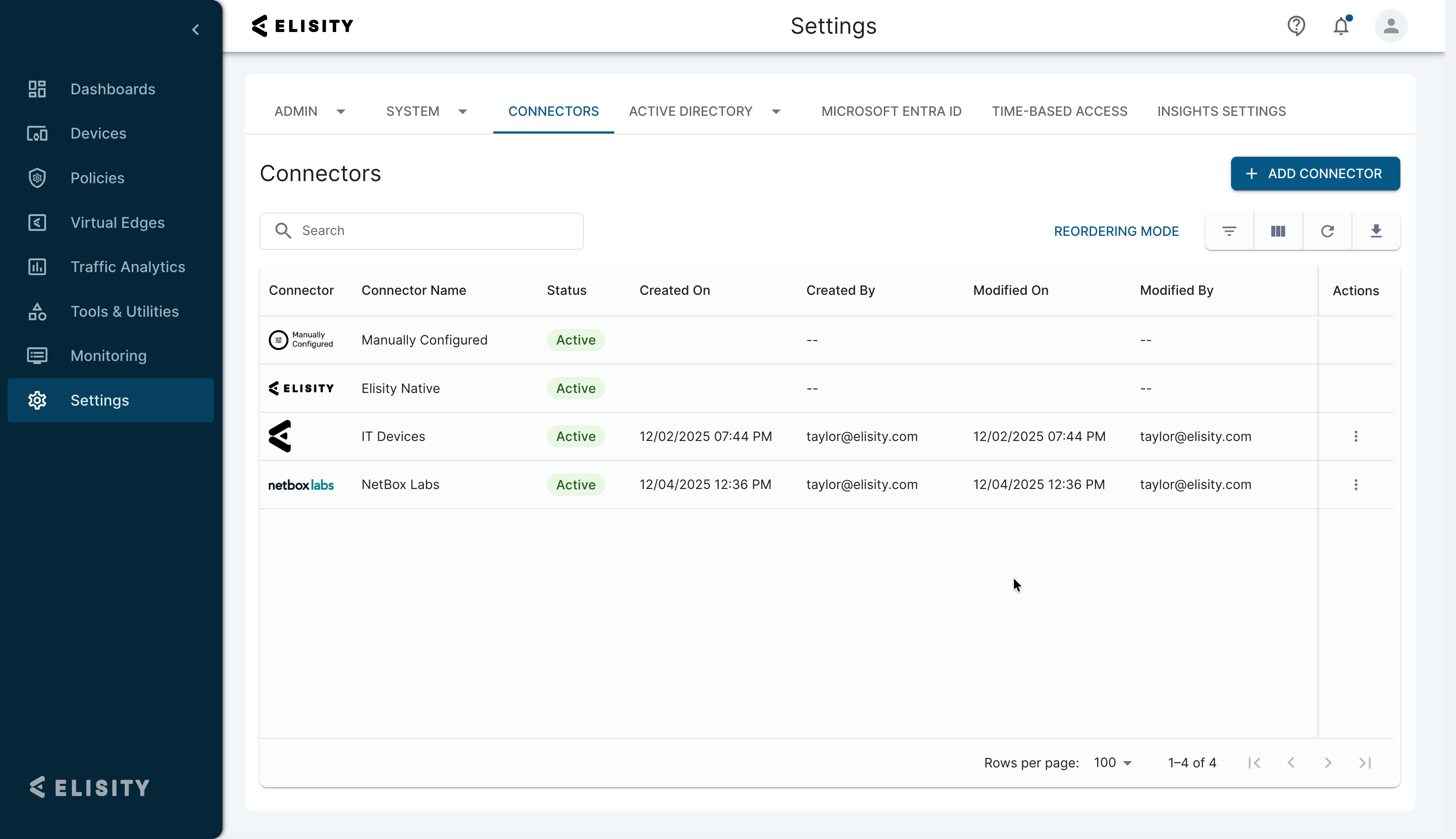Open the notifications bell
The height and width of the screenshot is (839, 1456).
pyautogui.click(x=1341, y=26)
